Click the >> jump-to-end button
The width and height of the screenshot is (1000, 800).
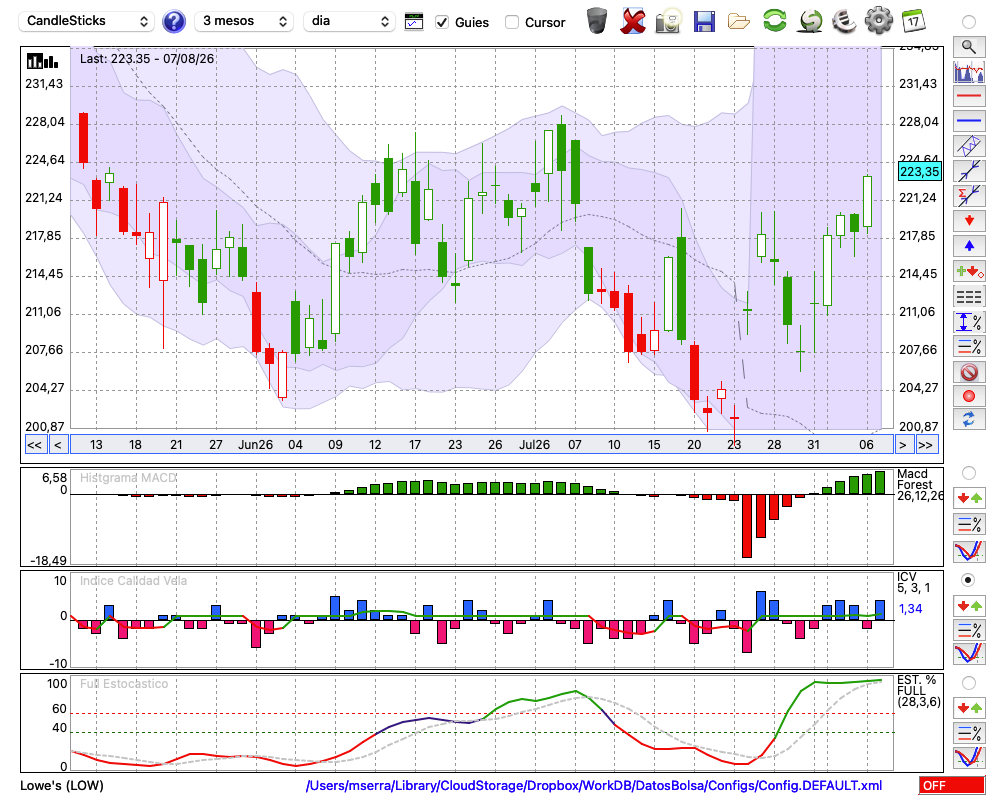(925, 445)
